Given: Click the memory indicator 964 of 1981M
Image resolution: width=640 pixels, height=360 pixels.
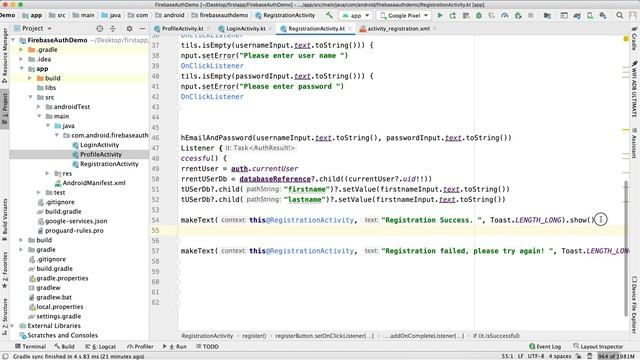Looking at the screenshot, I should tap(617, 356).
